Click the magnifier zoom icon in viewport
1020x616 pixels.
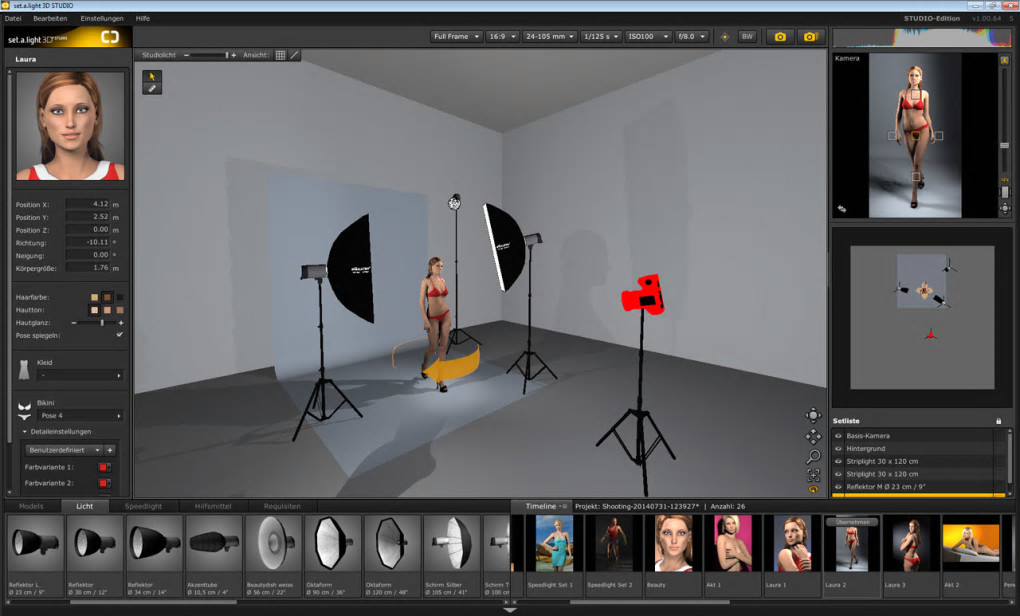pos(813,456)
